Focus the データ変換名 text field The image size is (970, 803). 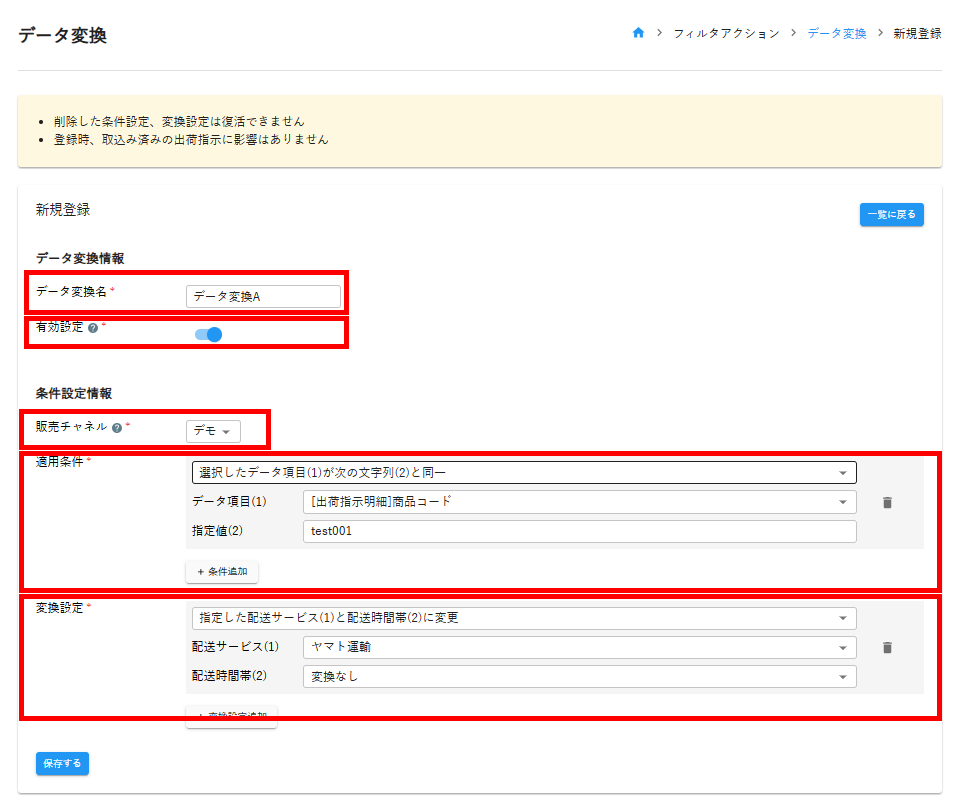click(x=263, y=297)
